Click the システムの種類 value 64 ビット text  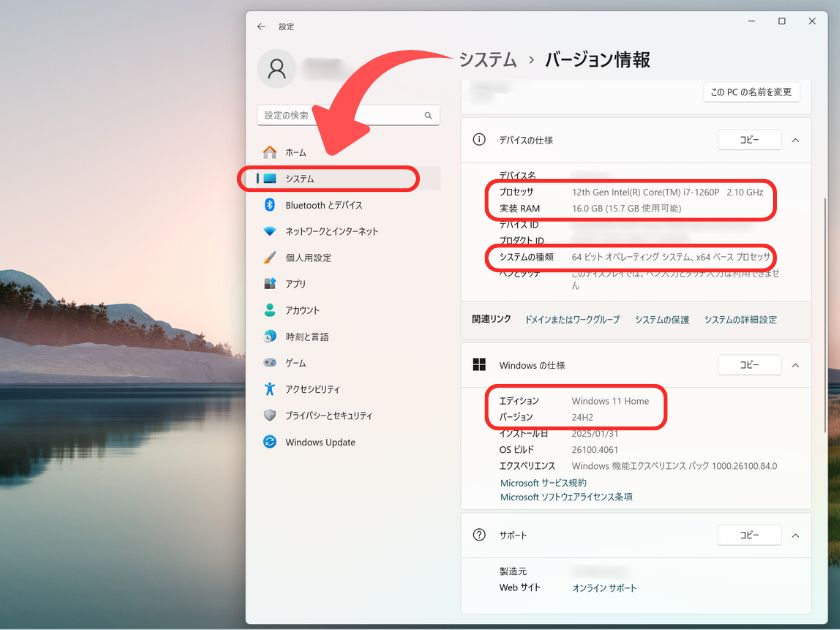click(671, 257)
